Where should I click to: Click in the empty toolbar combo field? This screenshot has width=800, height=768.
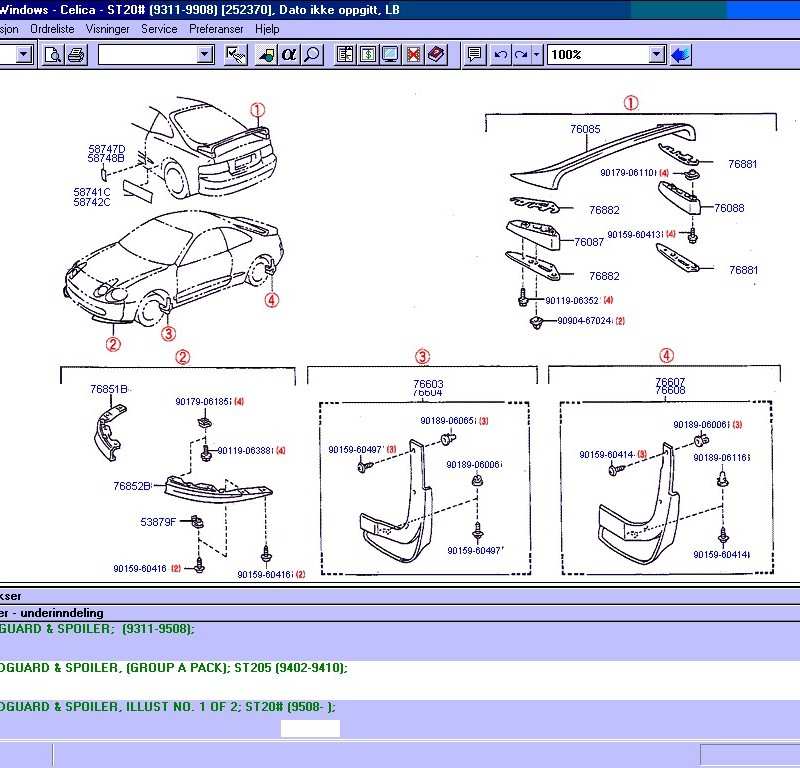[x=148, y=55]
